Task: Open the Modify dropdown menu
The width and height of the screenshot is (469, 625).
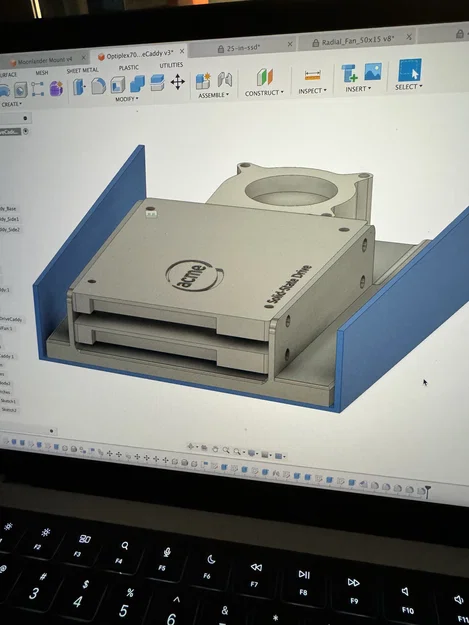Action: click(127, 99)
